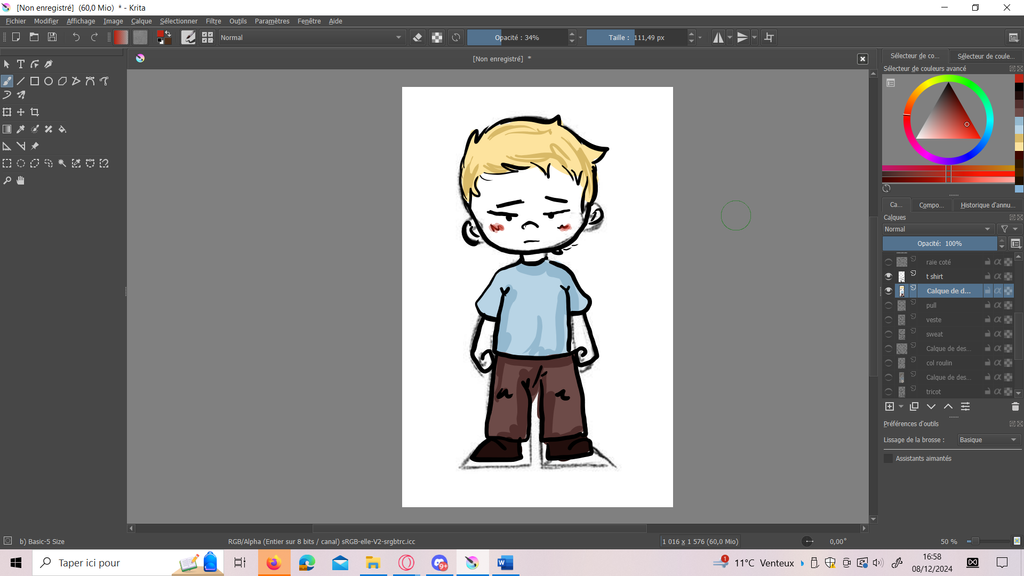This screenshot has width=1024, height=576.
Task: Select the Zoom magnifier tool
Action: click(7, 181)
